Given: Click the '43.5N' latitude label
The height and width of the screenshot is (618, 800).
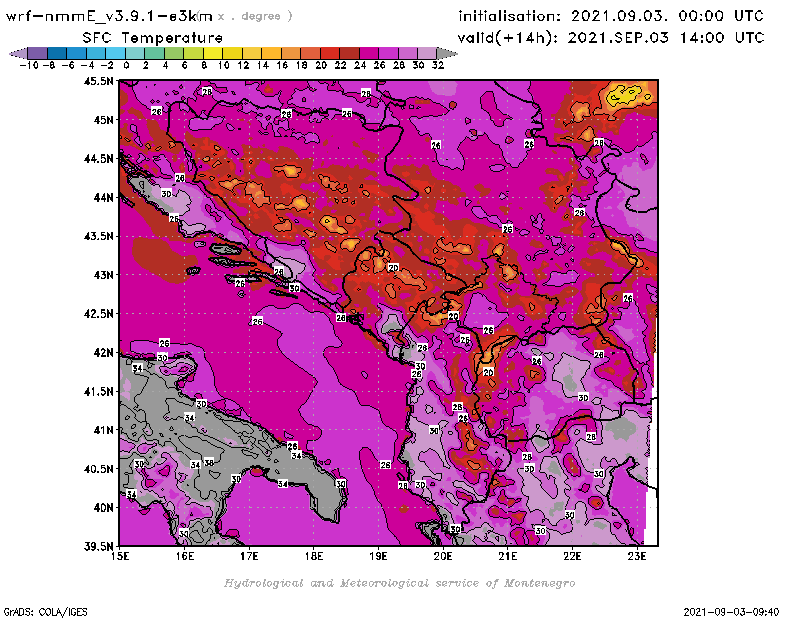Looking at the screenshot, I should (98, 236).
